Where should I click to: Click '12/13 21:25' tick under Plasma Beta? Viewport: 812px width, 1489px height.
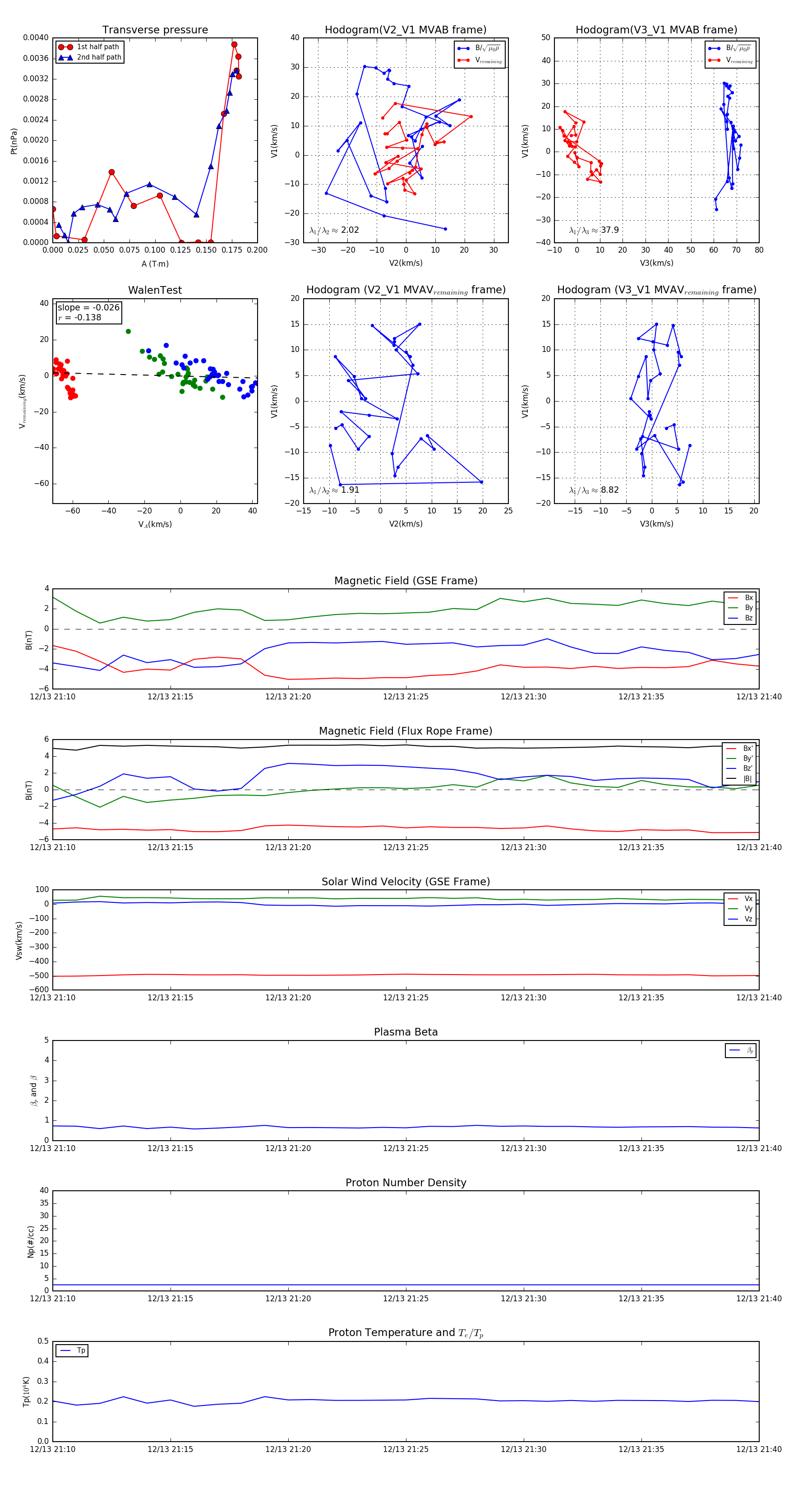[406, 1148]
